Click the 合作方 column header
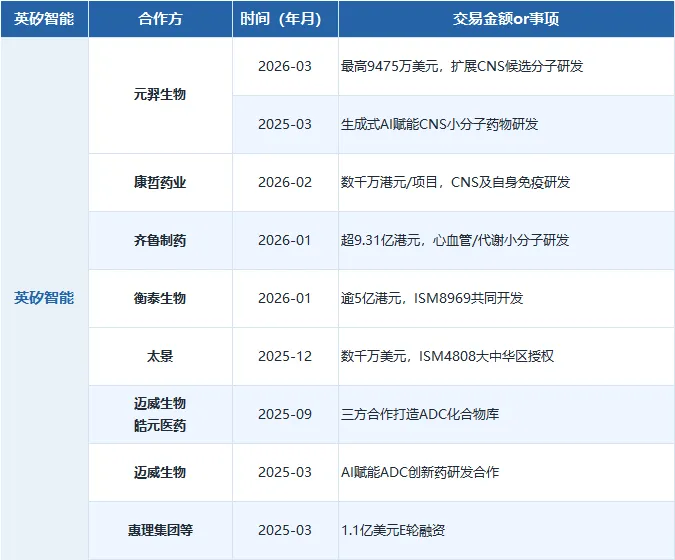 (160, 19)
